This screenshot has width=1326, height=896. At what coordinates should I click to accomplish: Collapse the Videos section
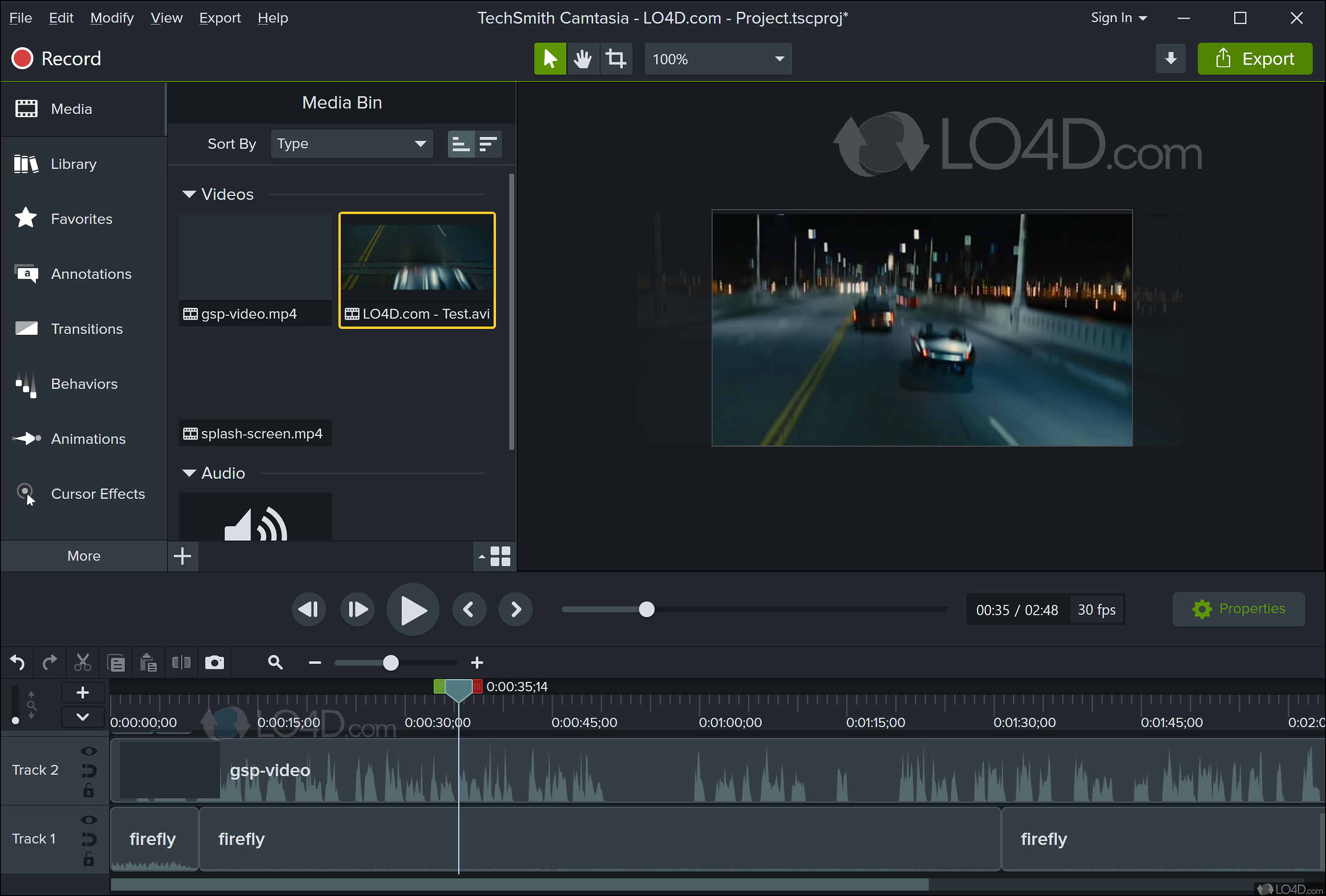[x=189, y=194]
